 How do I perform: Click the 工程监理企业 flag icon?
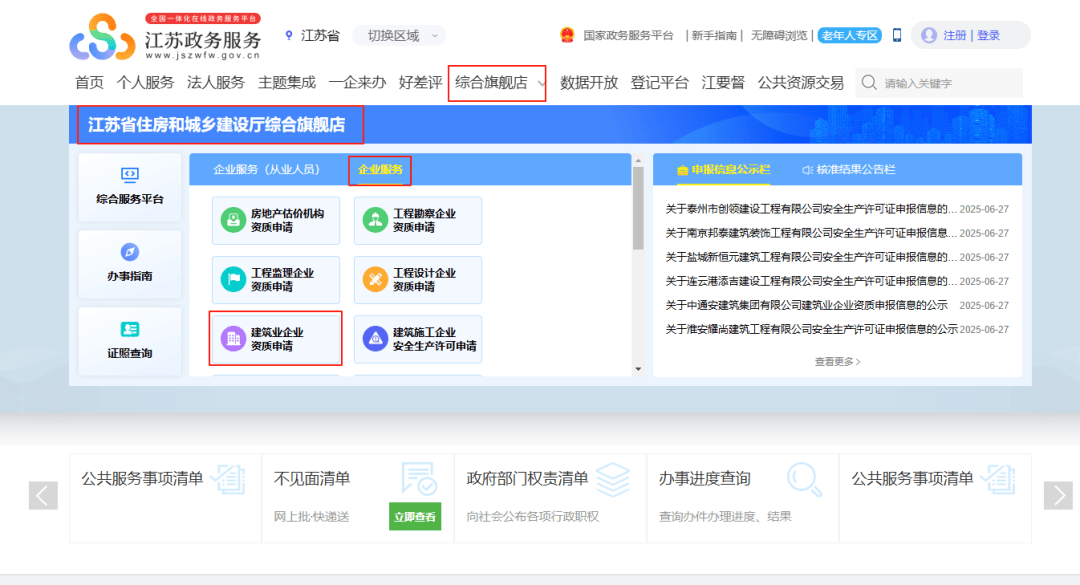click(233, 279)
